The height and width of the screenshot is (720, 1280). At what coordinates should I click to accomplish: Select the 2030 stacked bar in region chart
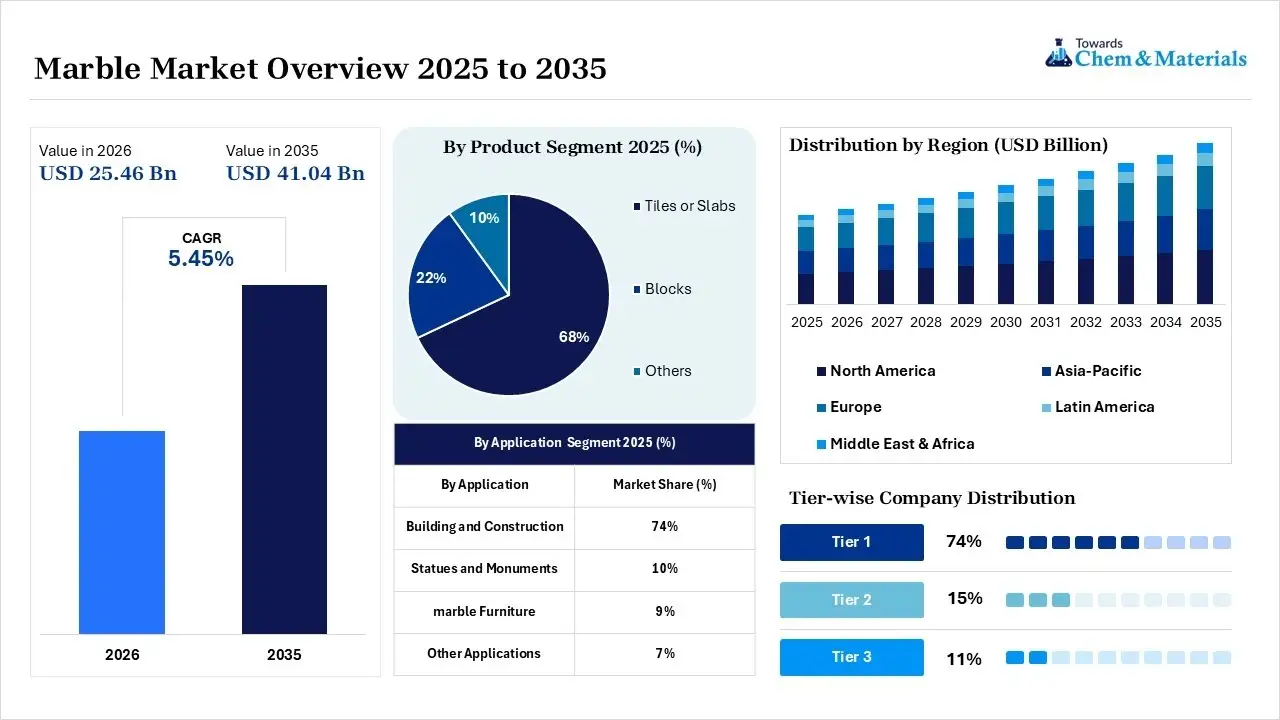1006,244
